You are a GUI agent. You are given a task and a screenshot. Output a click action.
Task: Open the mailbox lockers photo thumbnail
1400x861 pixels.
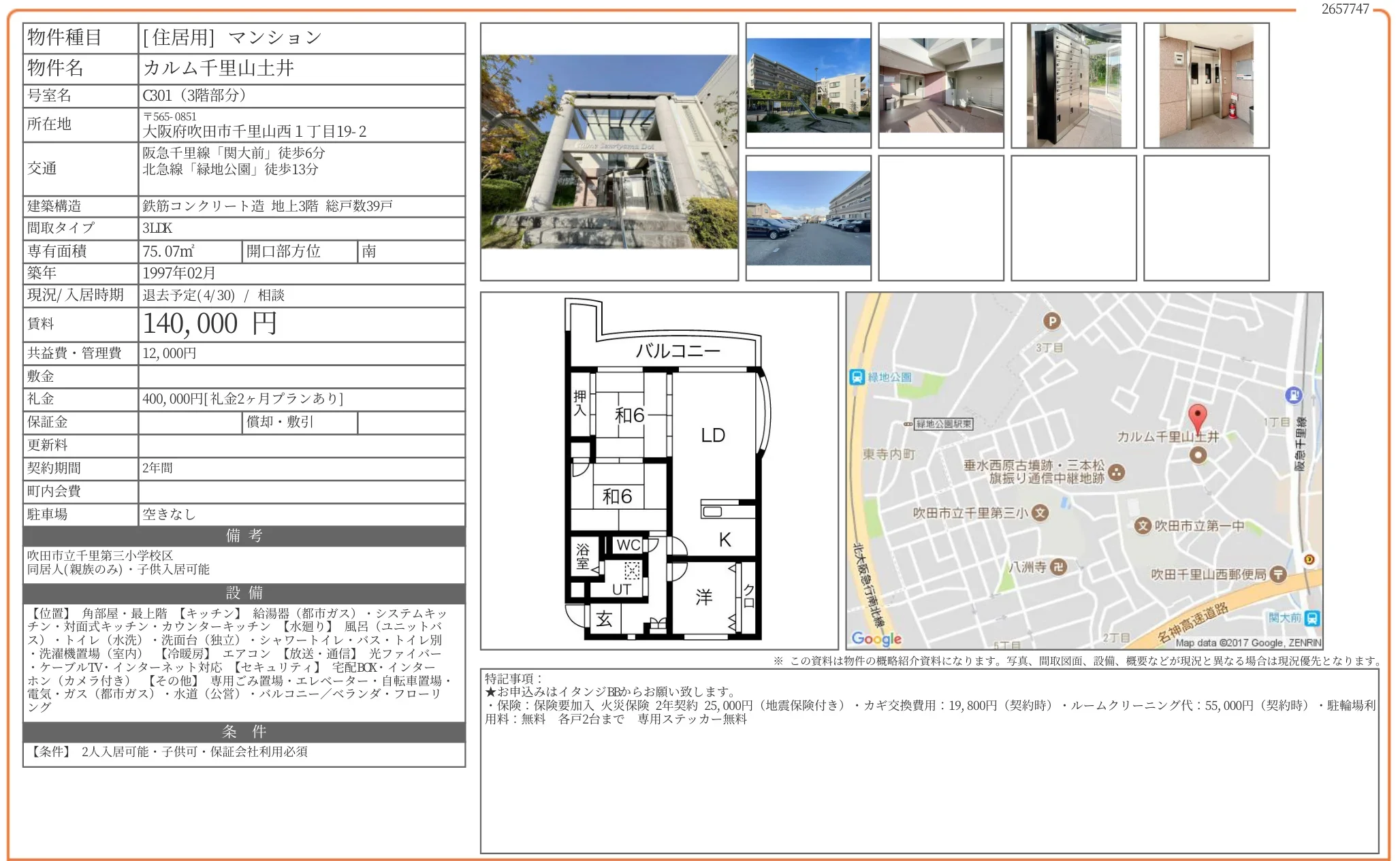[x=1074, y=85]
